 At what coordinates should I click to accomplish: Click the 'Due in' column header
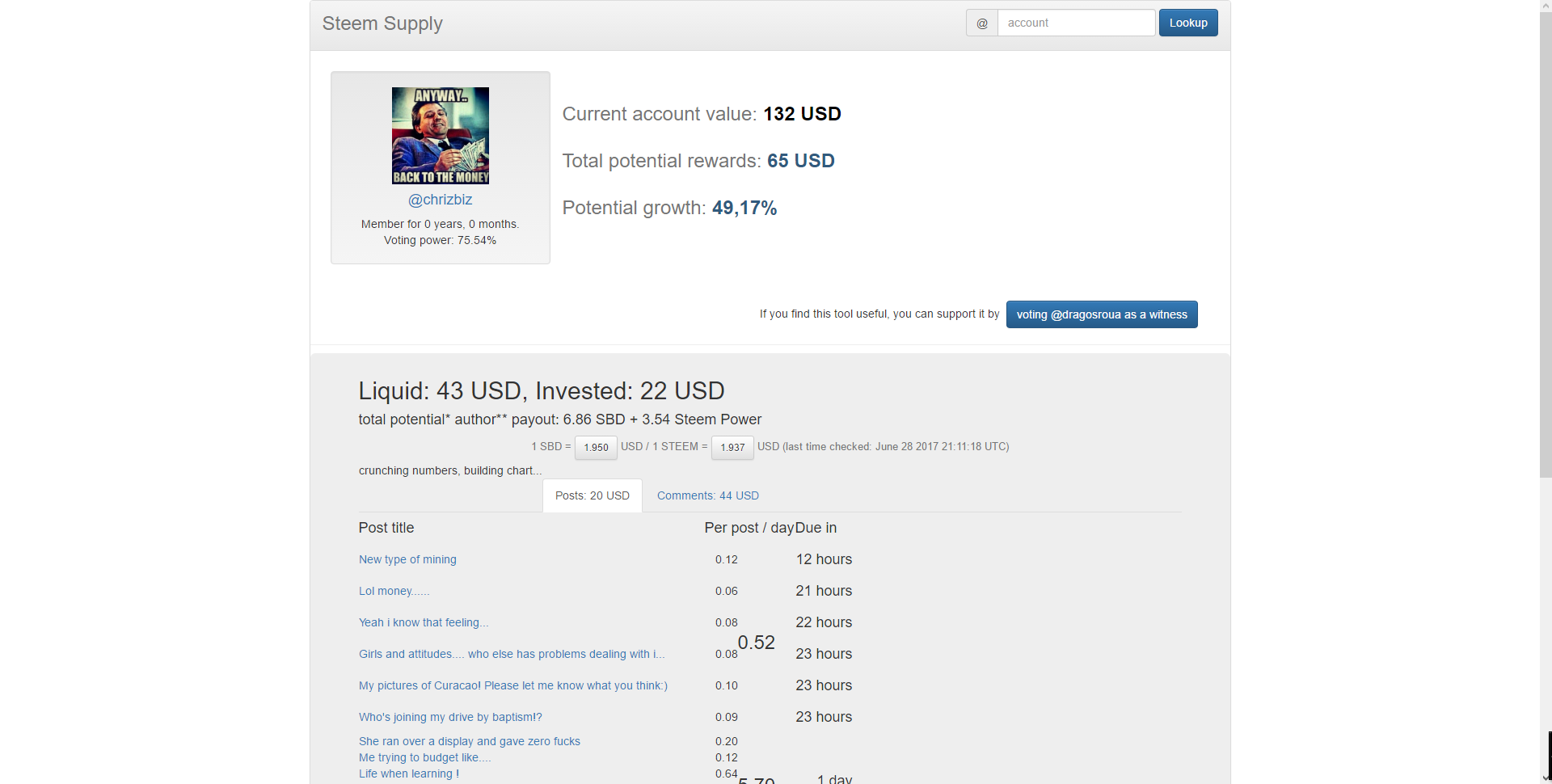click(816, 528)
